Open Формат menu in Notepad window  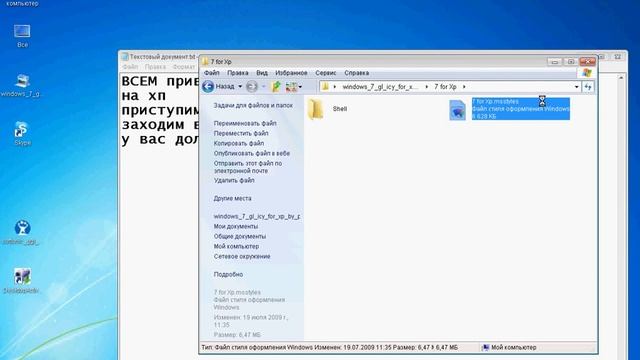pyautogui.click(x=184, y=67)
